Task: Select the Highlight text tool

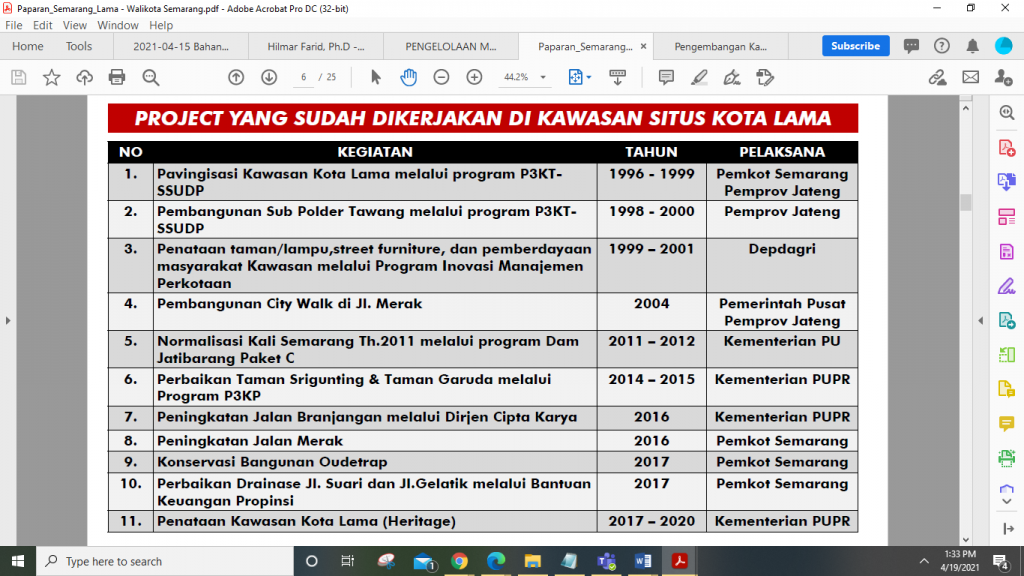Action: [699, 77]
